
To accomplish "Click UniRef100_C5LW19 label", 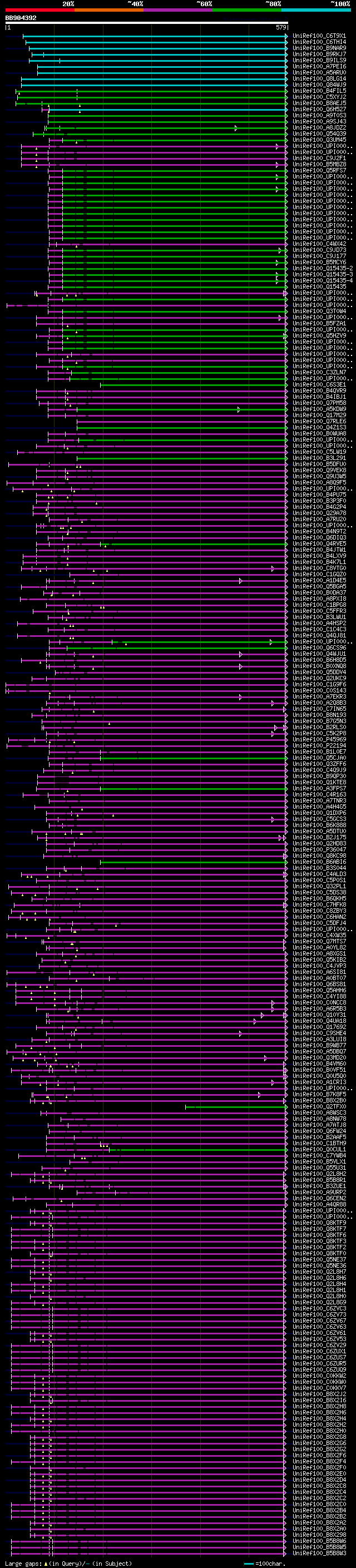I will 319,452.
